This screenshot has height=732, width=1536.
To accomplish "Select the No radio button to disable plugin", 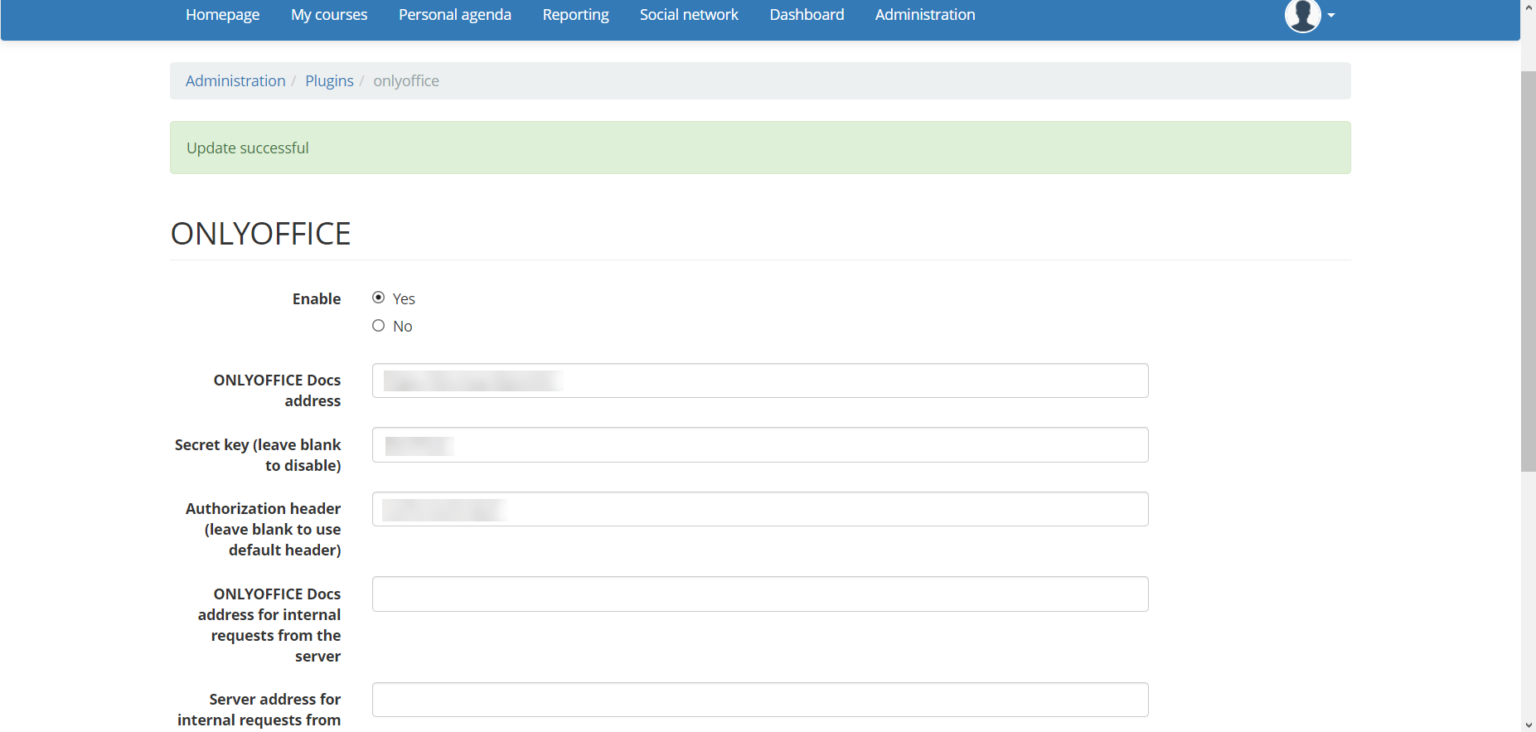I will click(x=378, y=325).
